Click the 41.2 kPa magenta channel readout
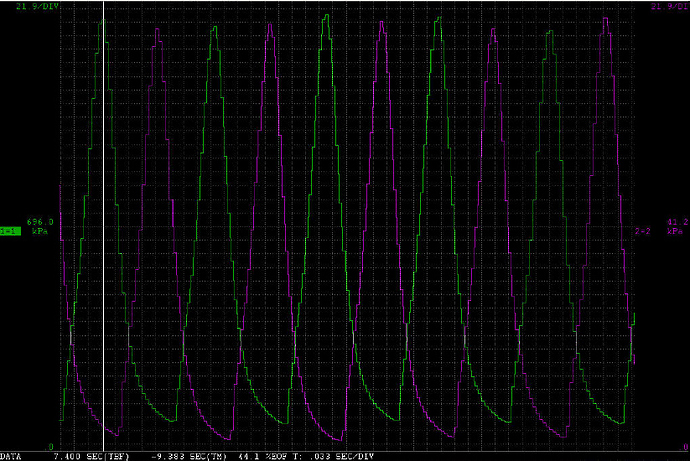 pos(676,222)
